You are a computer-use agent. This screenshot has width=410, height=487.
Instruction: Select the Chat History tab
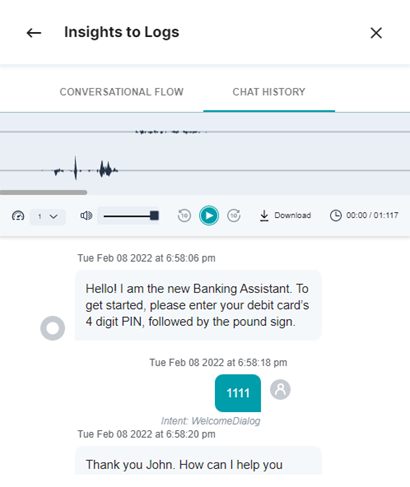269,92
